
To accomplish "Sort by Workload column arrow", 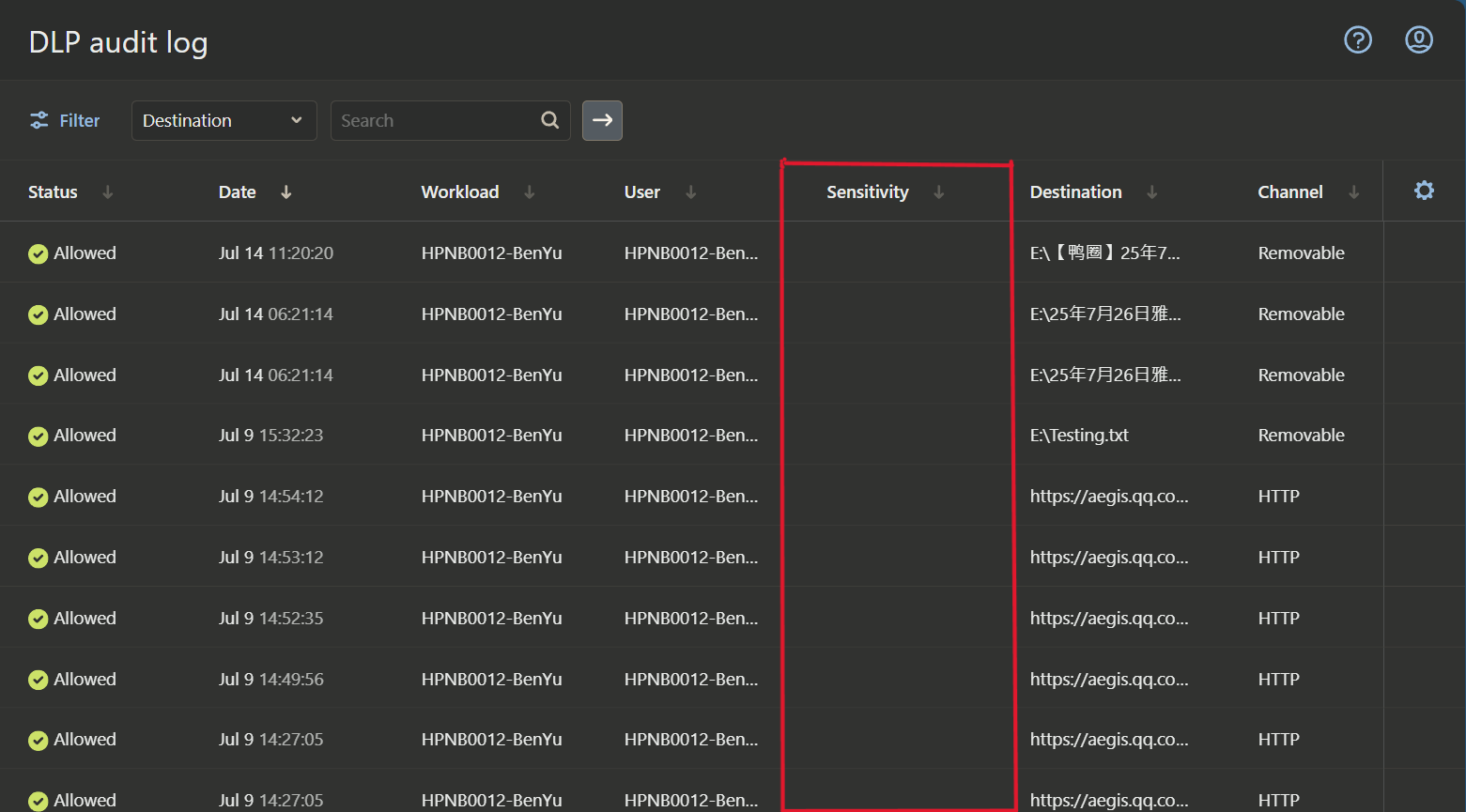I will [530, 192].
